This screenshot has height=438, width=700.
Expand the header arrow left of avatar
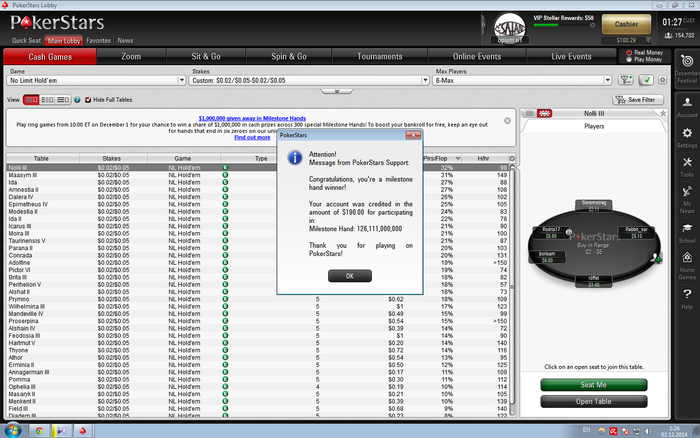click(483, 25)
